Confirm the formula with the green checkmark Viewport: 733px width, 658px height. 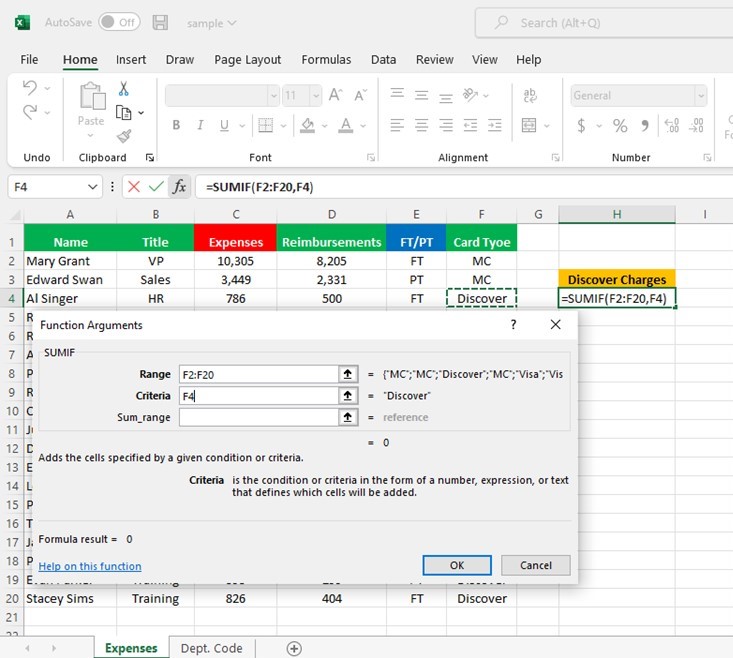(x=156, y=187)
